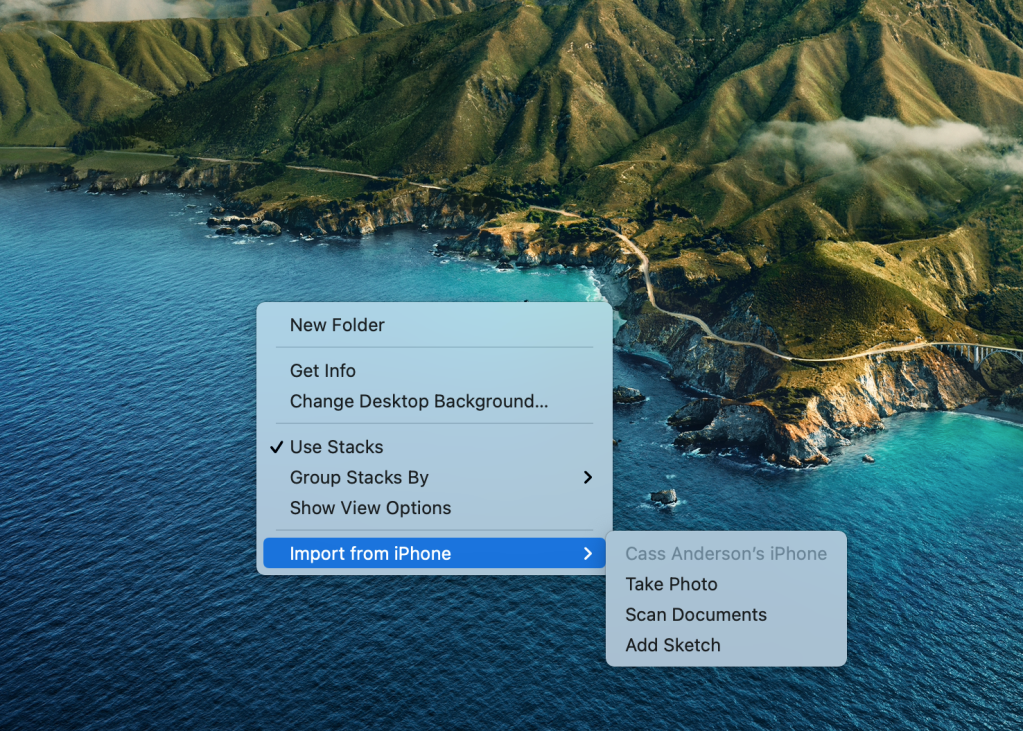Select Show View Options
Viewport: 1023px width, 731px height.
coord(370,508)
